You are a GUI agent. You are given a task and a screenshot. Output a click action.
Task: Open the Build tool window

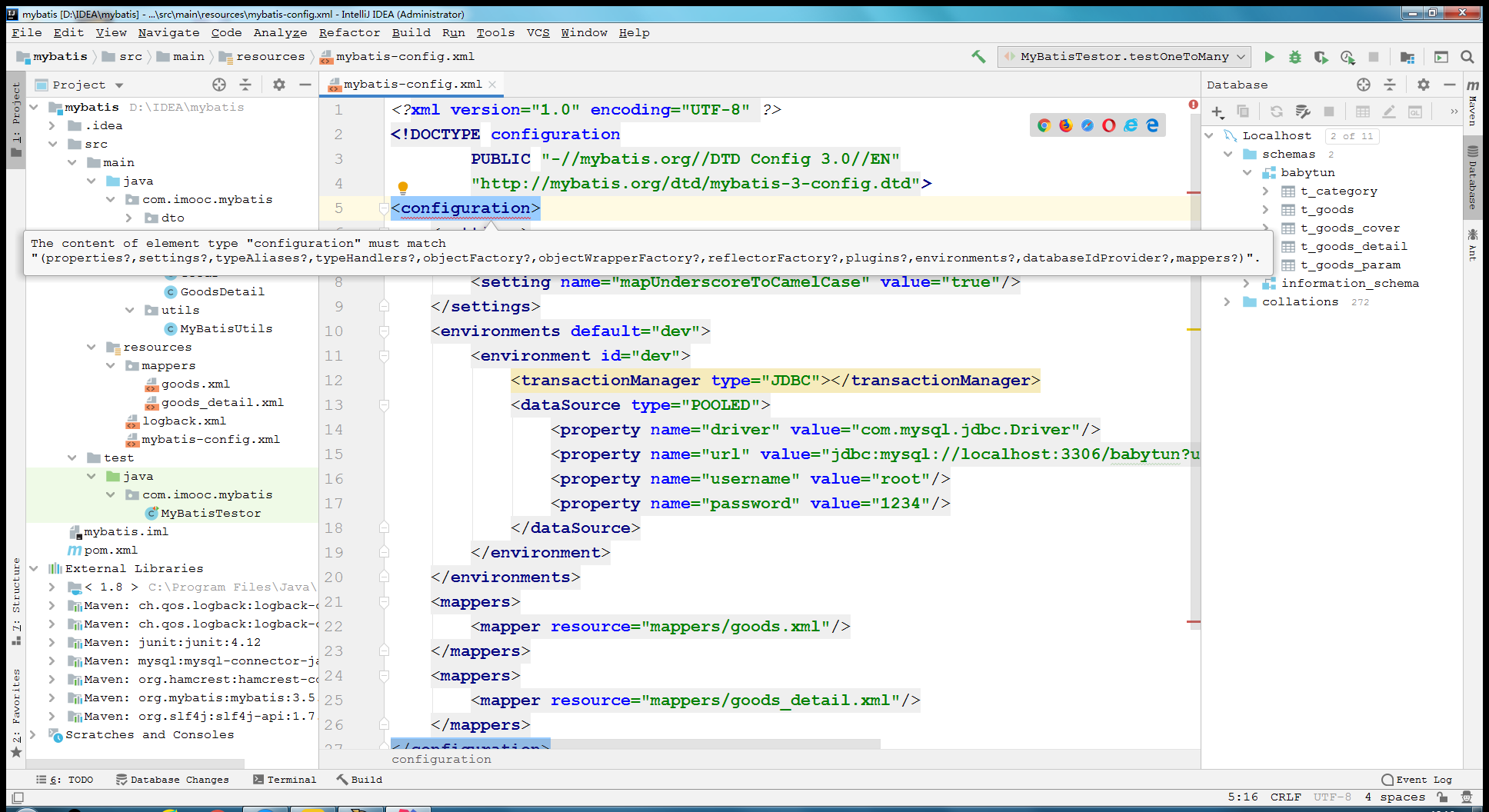click(x=359, y=780)
